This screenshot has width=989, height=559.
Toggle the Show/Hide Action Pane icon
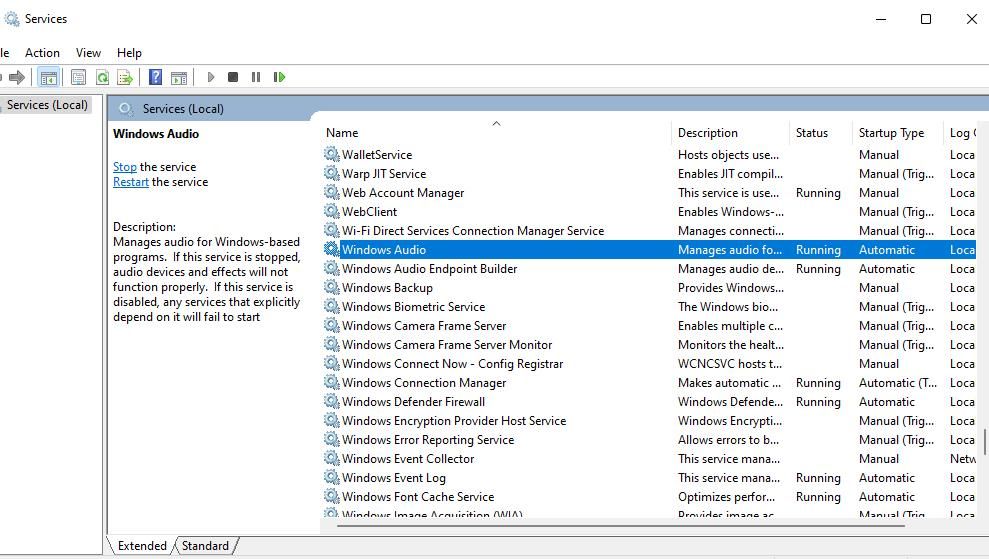tap(179, 77)
